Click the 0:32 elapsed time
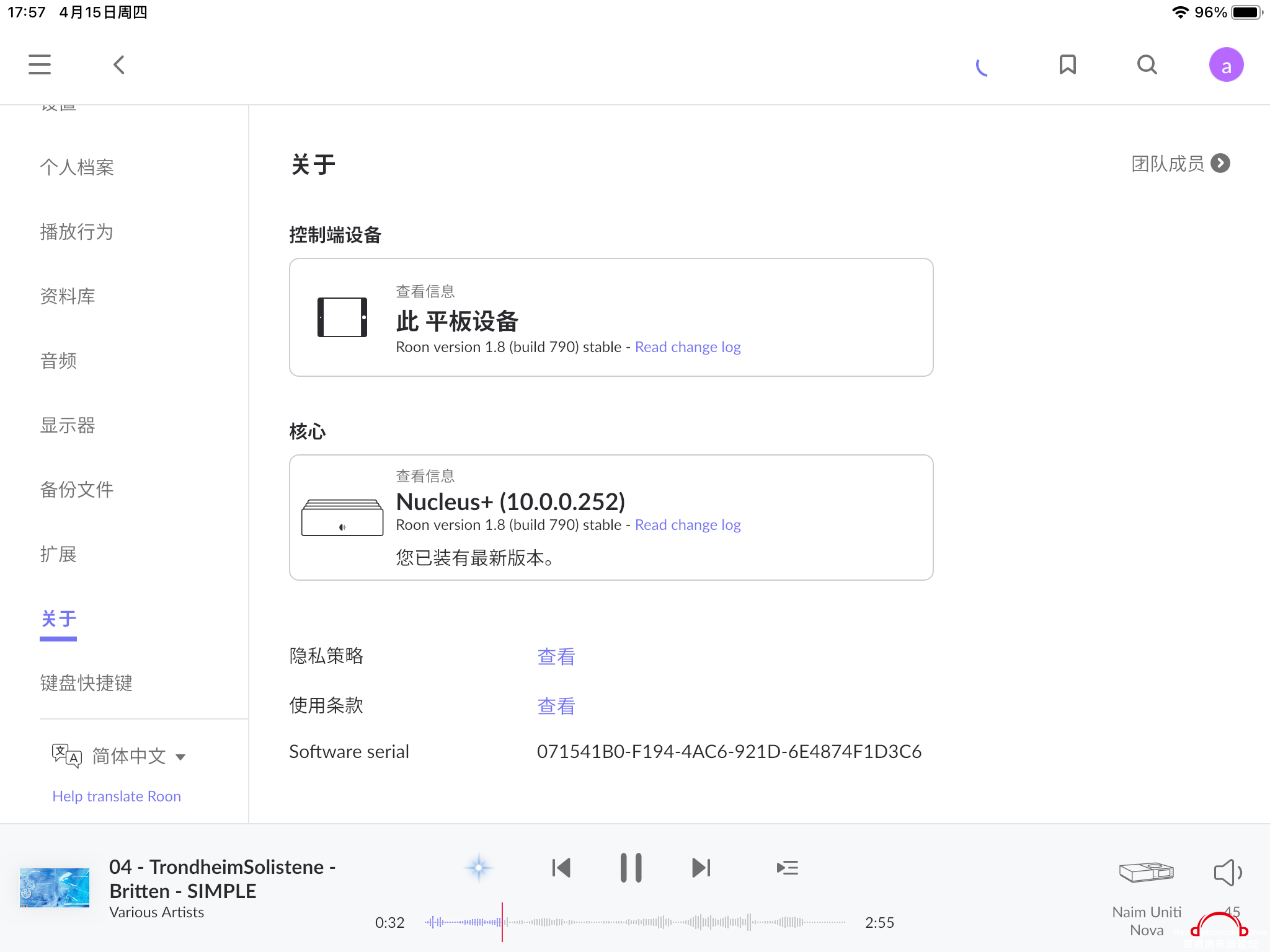 tap(389, 923)
